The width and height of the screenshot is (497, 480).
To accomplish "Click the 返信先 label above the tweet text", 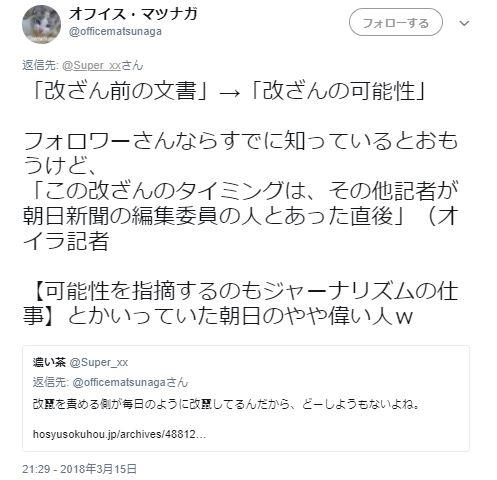I will click(41, 65).
